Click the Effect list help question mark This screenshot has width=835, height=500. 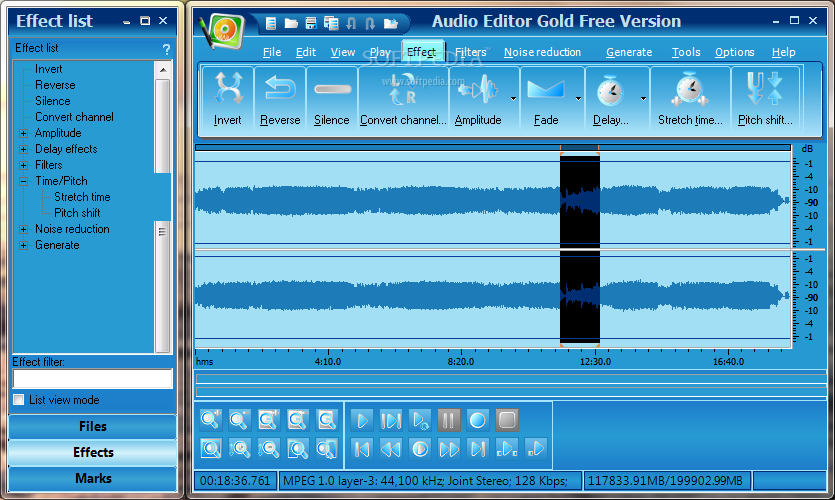[166, 49]
